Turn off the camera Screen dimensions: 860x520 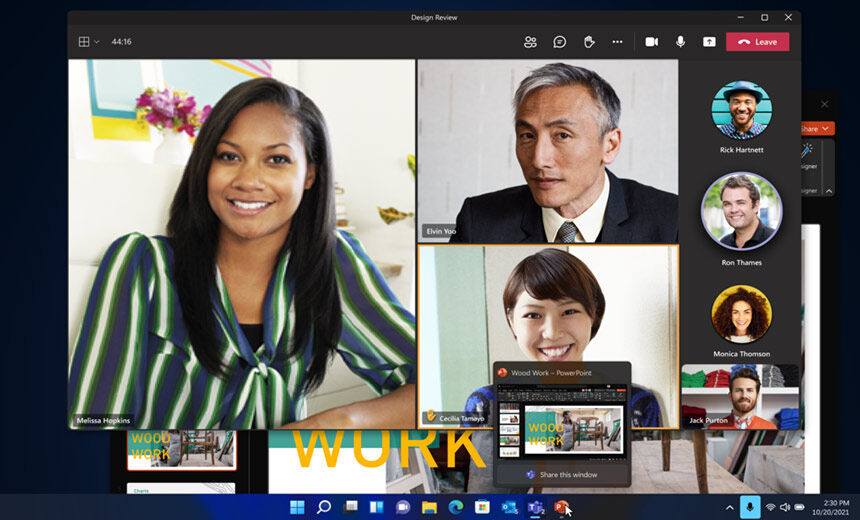(652, 42)
